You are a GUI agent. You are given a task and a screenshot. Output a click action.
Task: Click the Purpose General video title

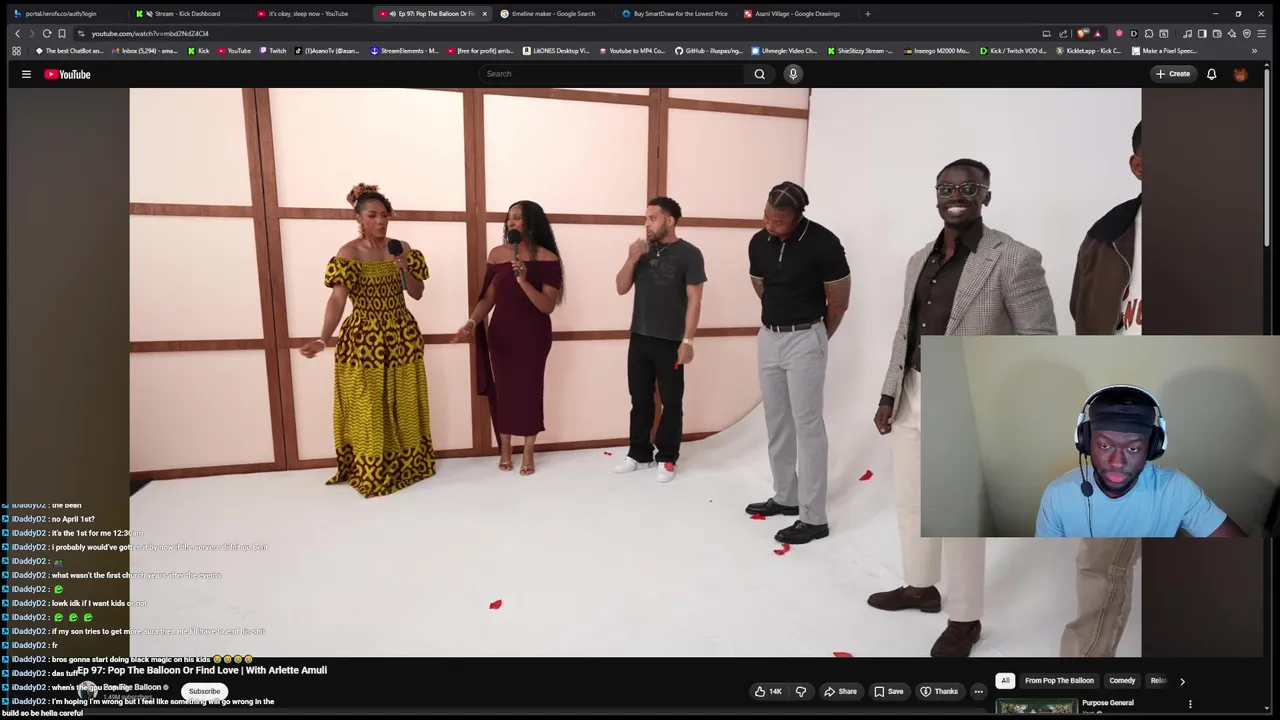[1108, 703]
